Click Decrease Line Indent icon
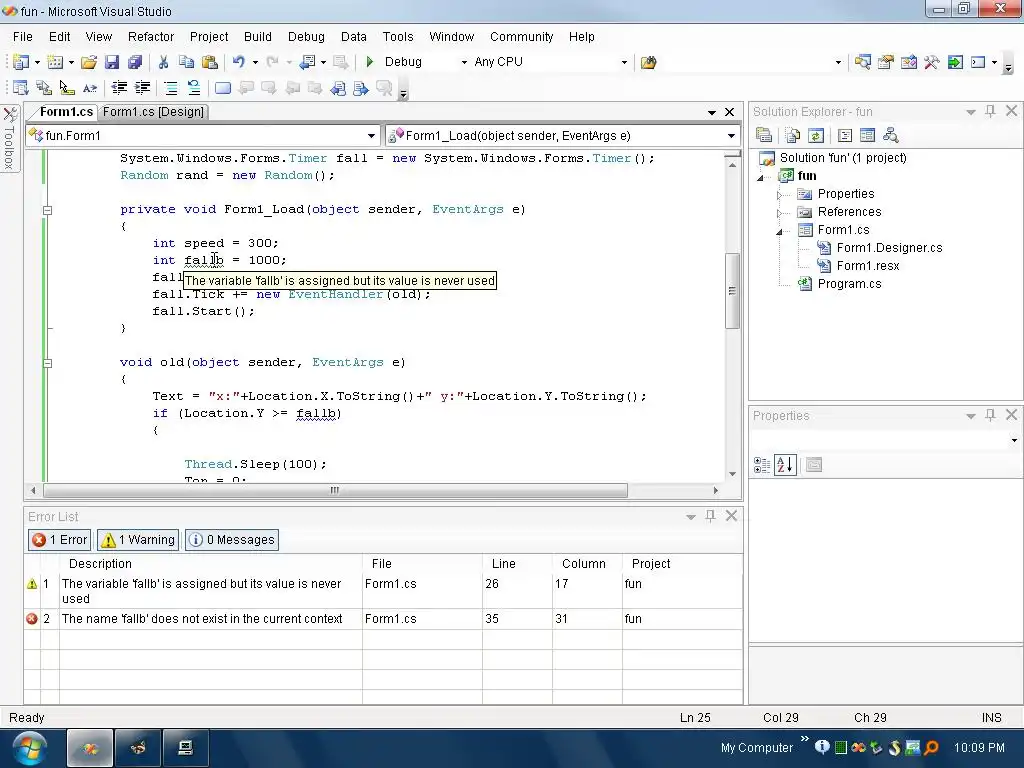Screen dimensions: 1024x768 click(119, 88)
